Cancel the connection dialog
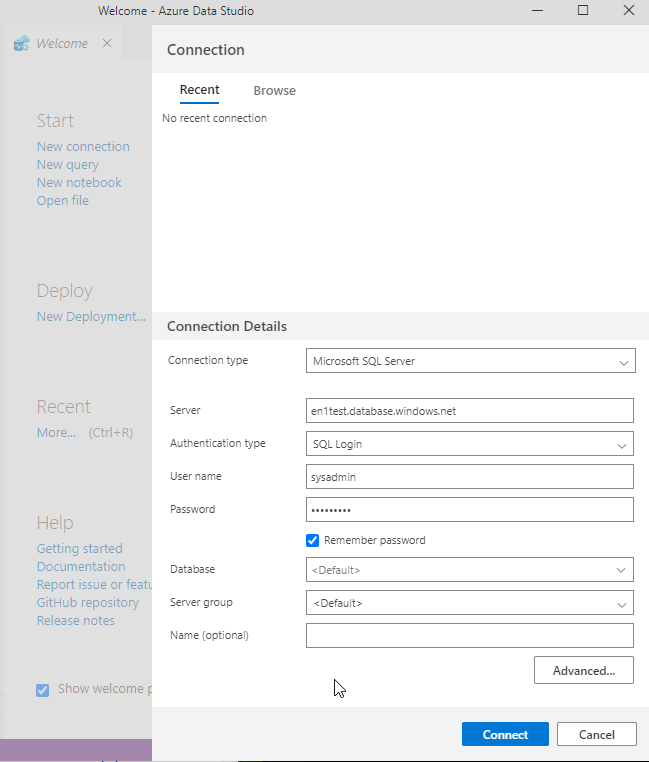This screenshot has width=649, height=762. pos(596,734)
